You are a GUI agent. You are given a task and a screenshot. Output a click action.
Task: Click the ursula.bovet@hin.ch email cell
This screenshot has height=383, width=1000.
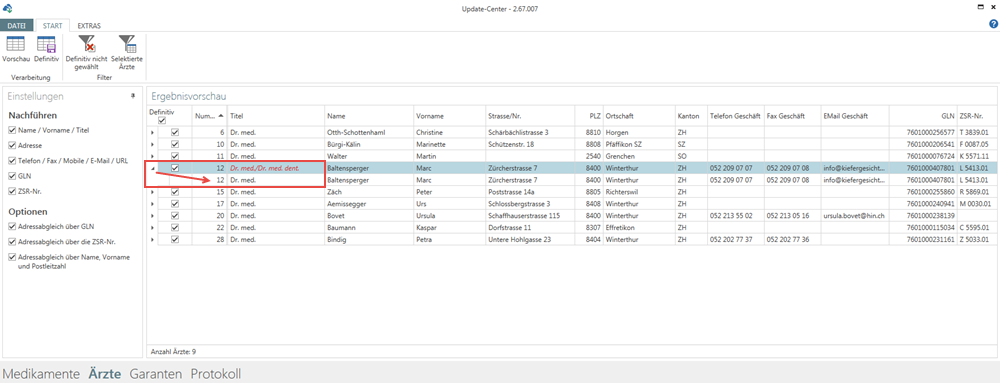click(855, 215)
